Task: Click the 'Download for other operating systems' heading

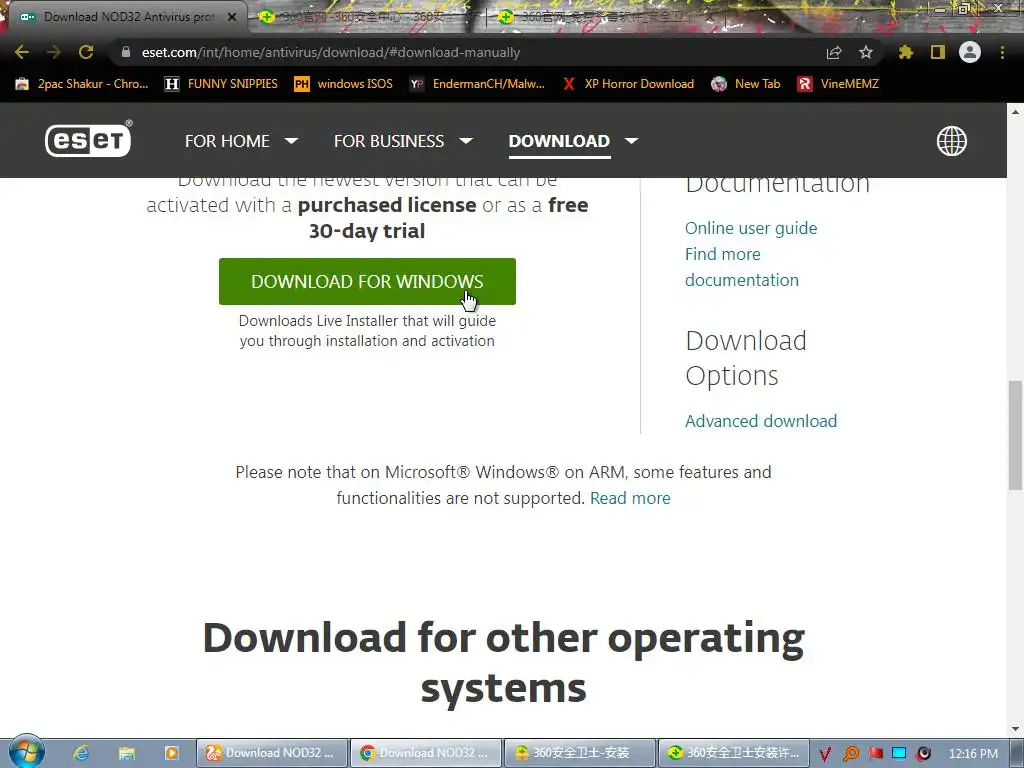Action: [x=504, y=662]
